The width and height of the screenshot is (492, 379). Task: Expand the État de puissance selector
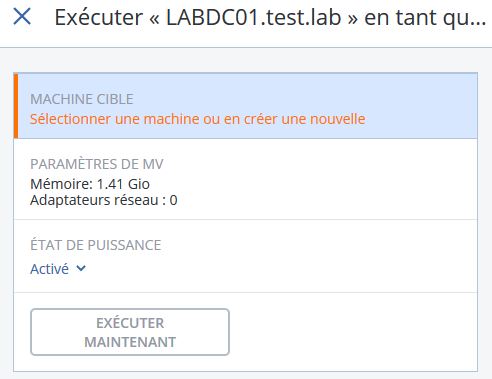pos(58,269)
